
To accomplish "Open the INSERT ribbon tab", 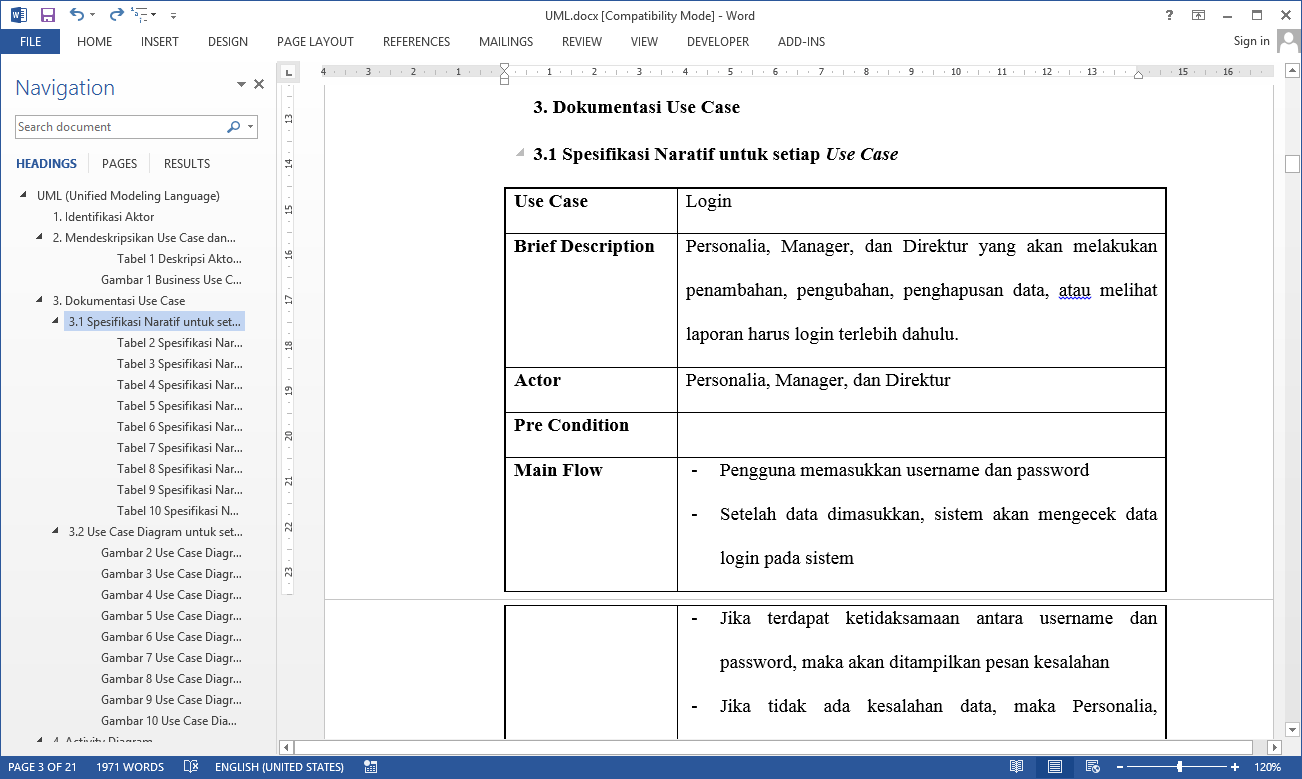I will point(160,42).
